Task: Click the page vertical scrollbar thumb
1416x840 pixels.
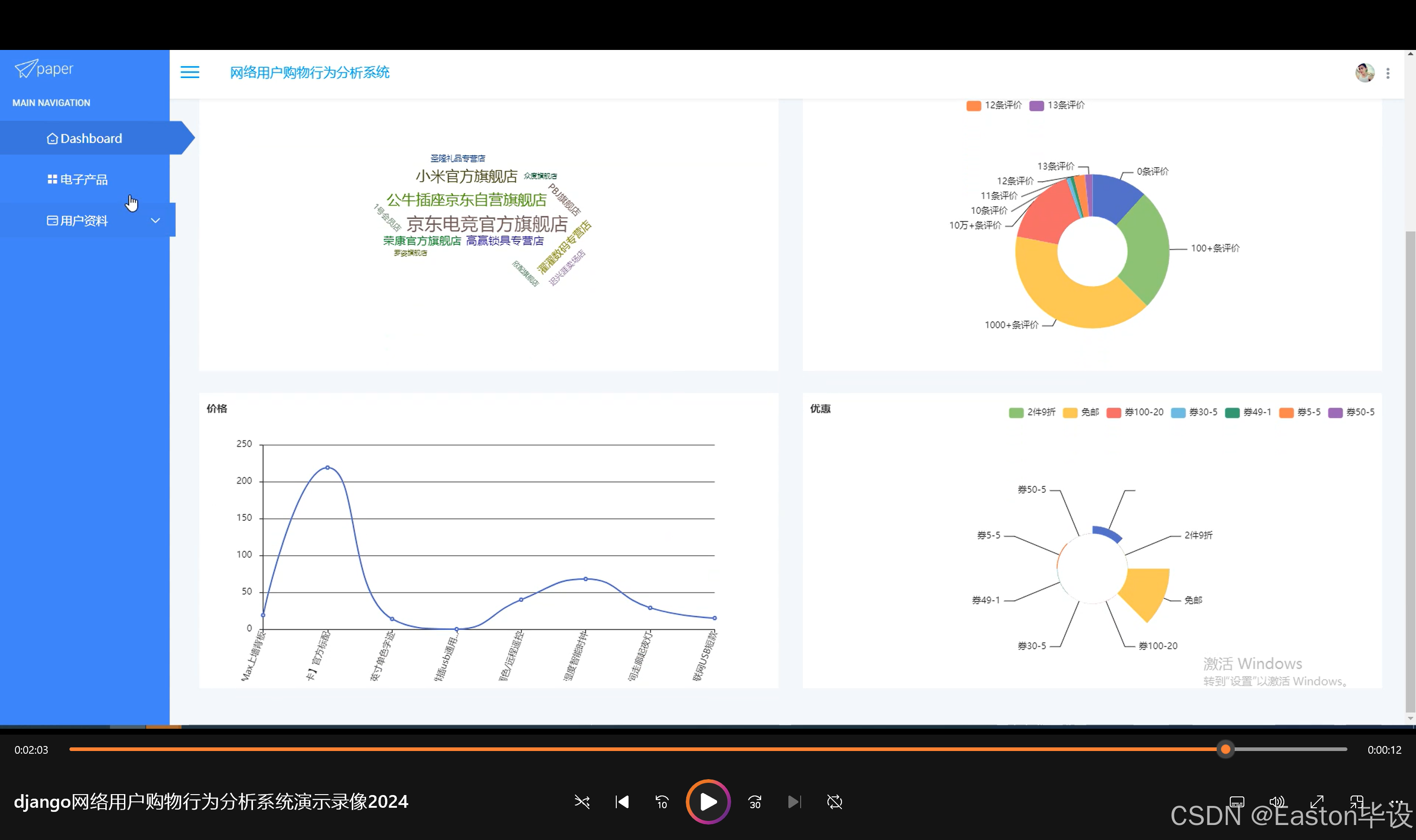Action: coord(1411,471)
